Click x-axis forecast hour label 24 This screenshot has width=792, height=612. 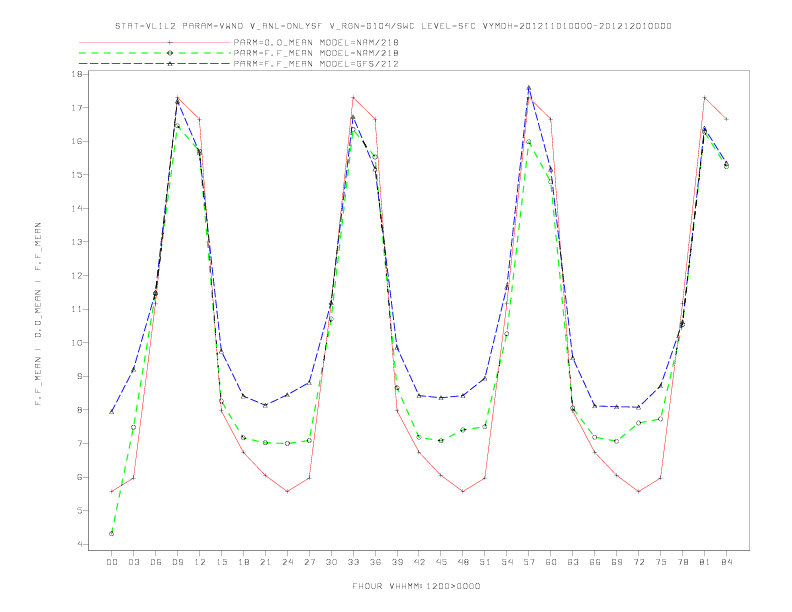[x=287, y=562]
